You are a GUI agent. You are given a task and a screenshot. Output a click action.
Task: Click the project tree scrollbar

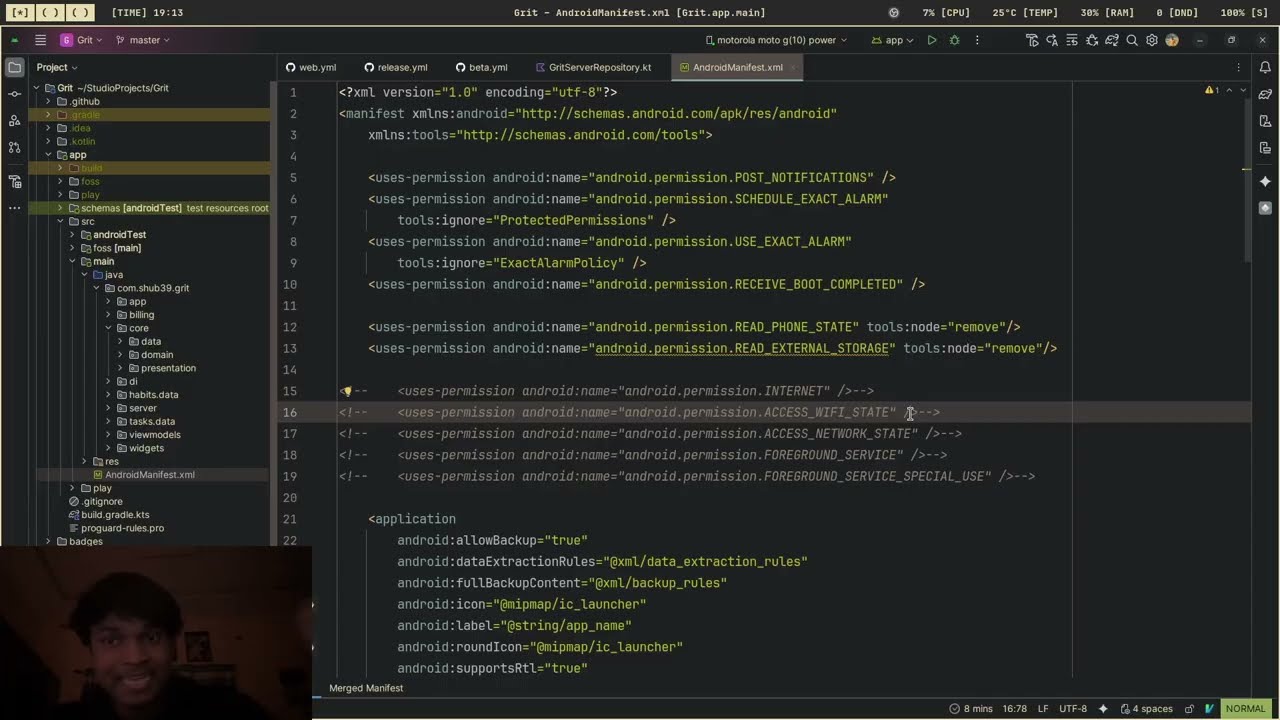273,315
